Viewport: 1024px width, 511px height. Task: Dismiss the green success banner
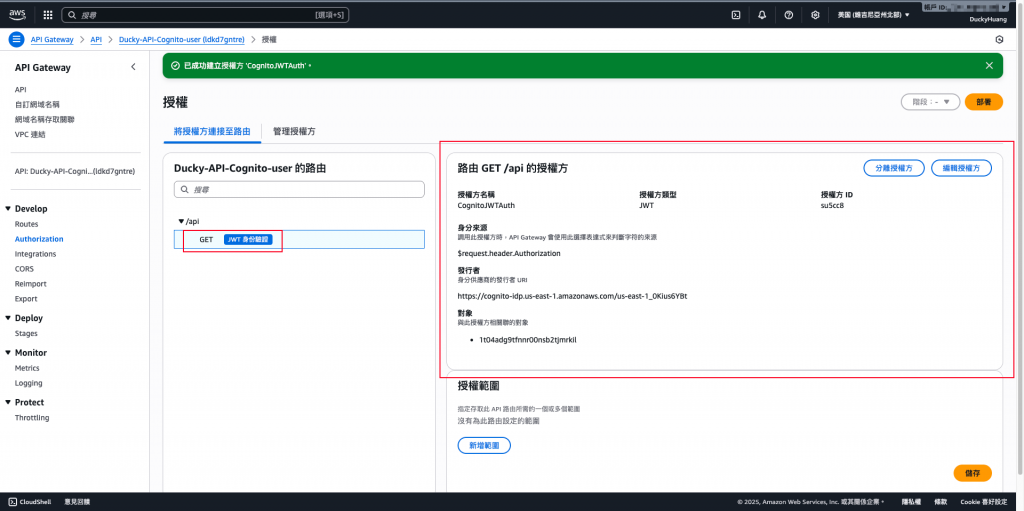[989, 65]
